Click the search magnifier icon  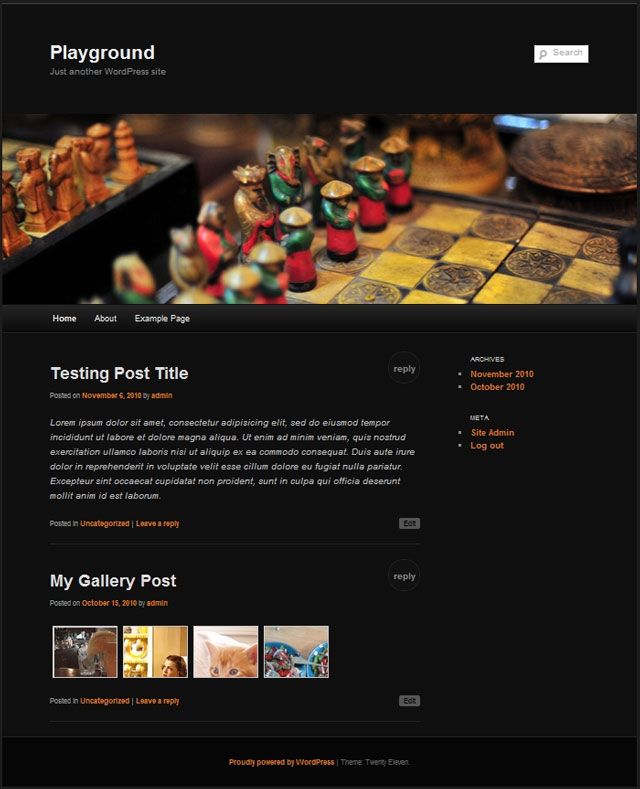543,54
